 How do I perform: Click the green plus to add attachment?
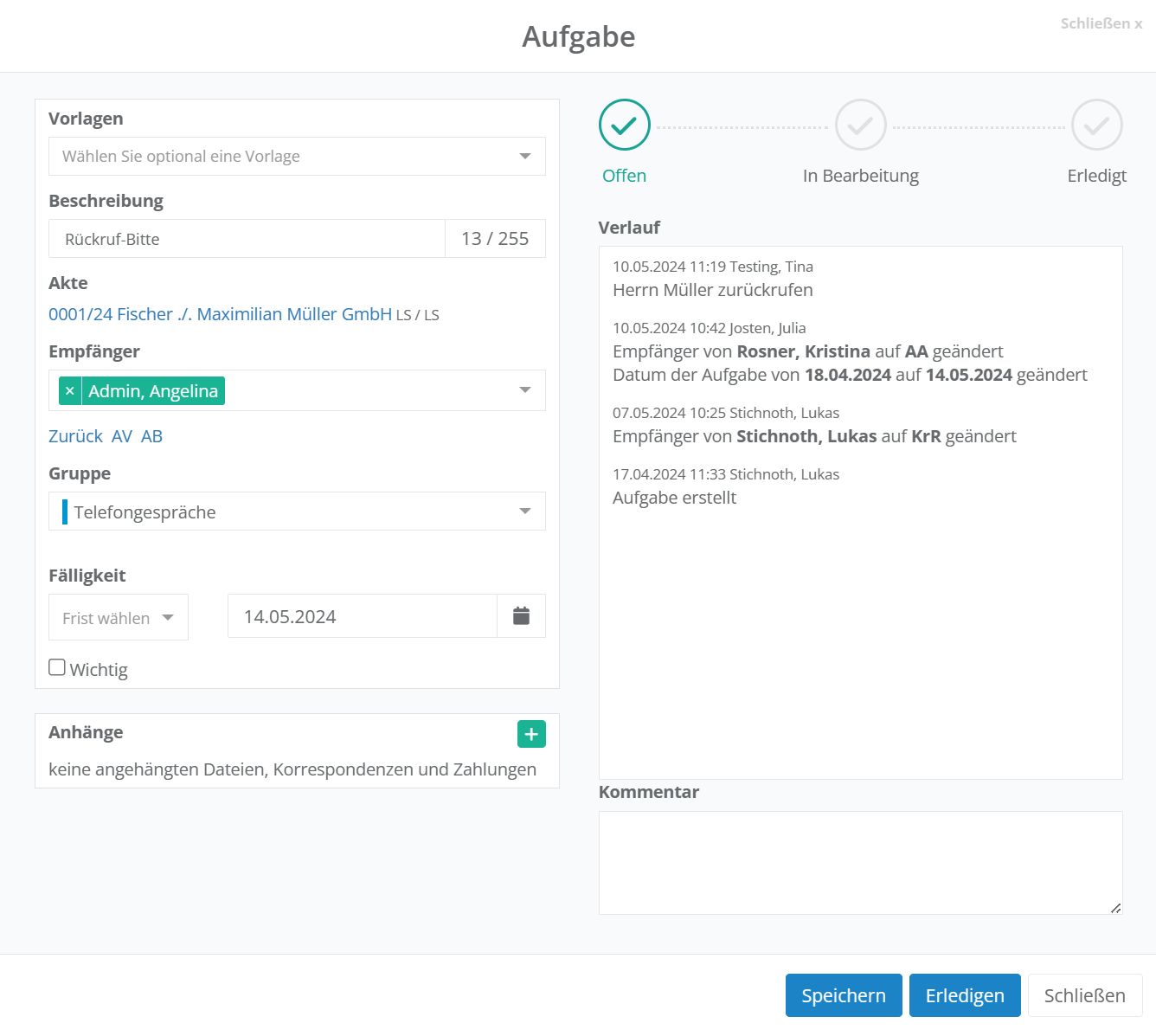pos(531,734)
